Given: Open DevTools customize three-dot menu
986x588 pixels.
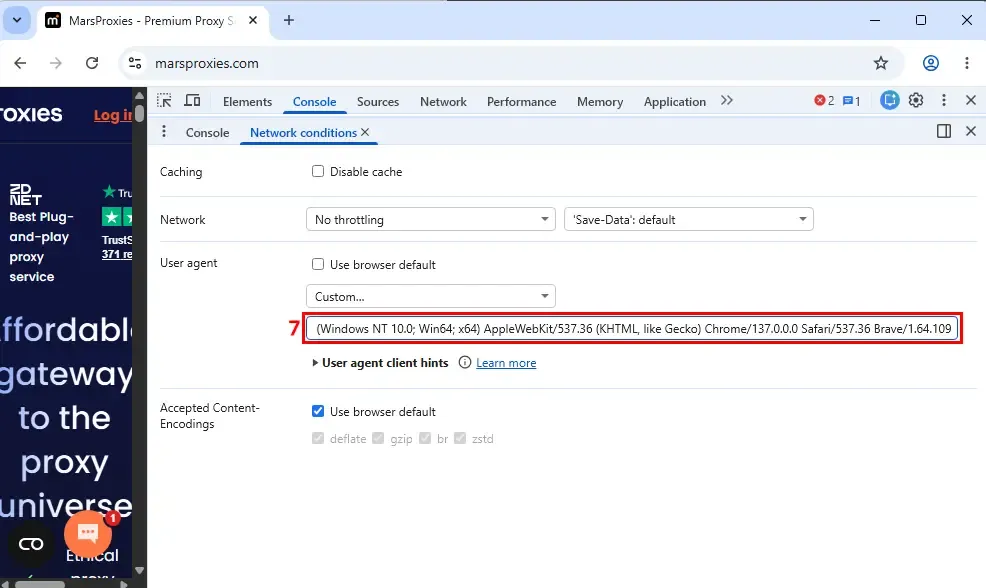Looking at the screenshot, I should (x=944, y=100).
